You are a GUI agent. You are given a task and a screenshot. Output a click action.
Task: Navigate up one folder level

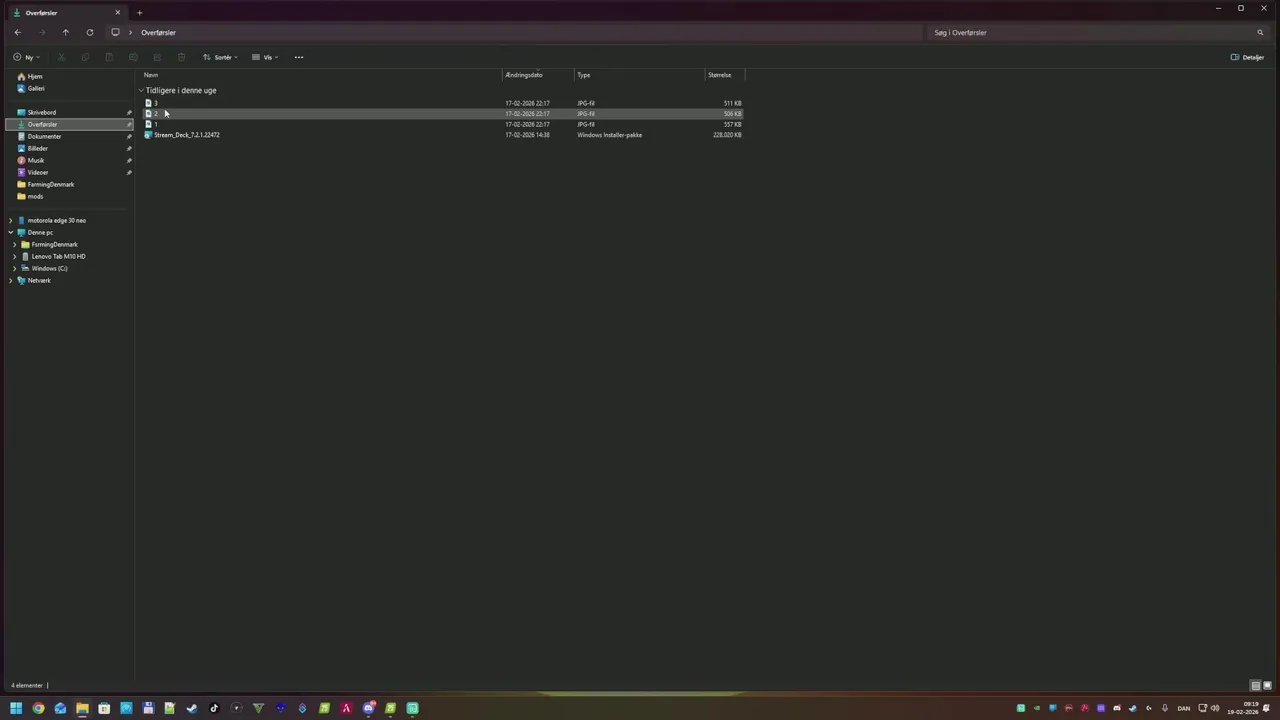click(x=65, y=32)
